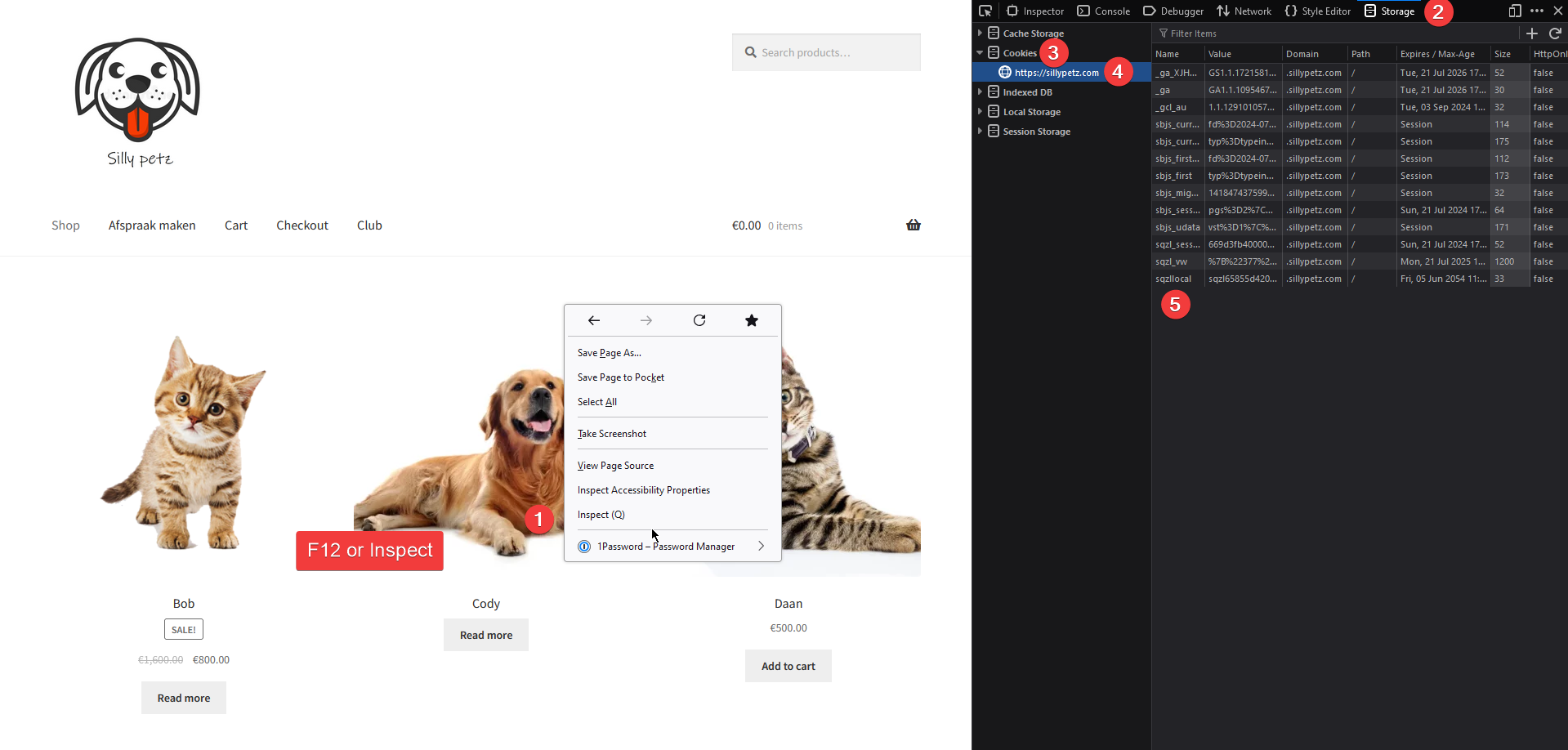Click the shopping basket icon
This screenshot has width=1568, height=750.
(x=914, y=225)
